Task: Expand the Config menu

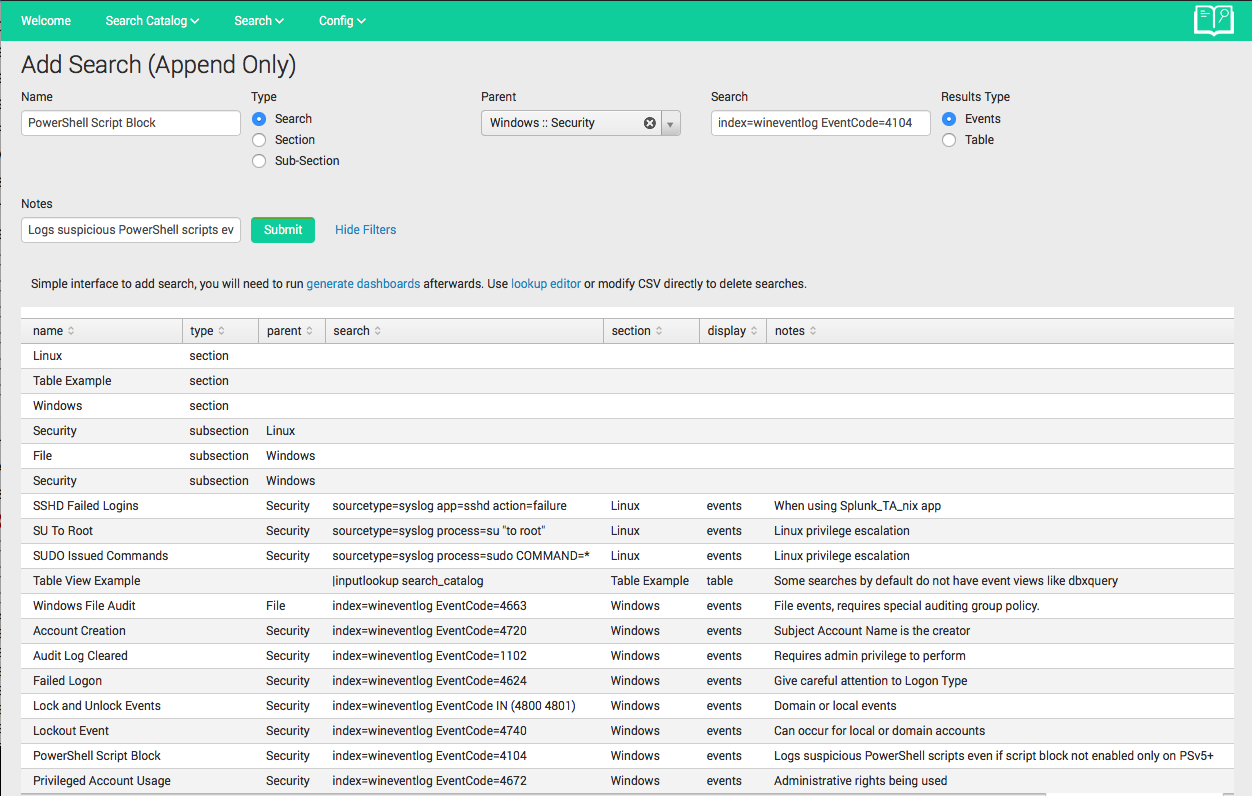Action: coord(342,20)
